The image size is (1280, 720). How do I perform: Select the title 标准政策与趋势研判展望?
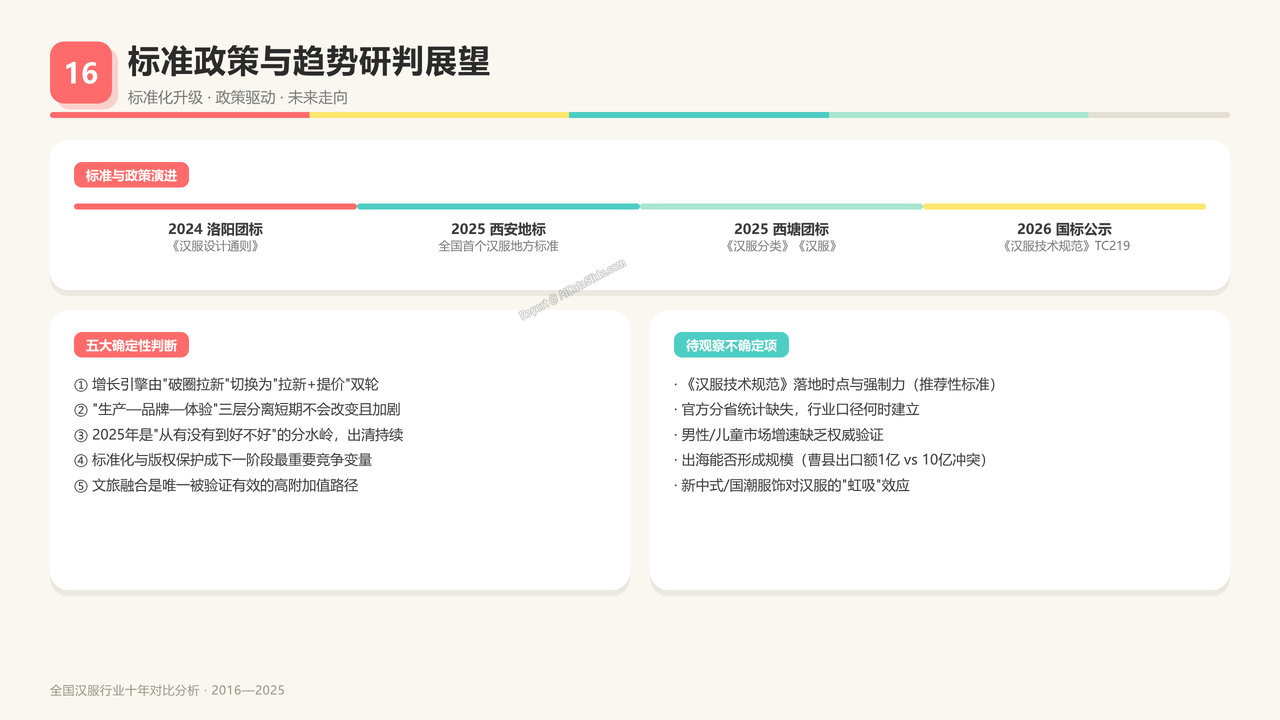[309, 62]
